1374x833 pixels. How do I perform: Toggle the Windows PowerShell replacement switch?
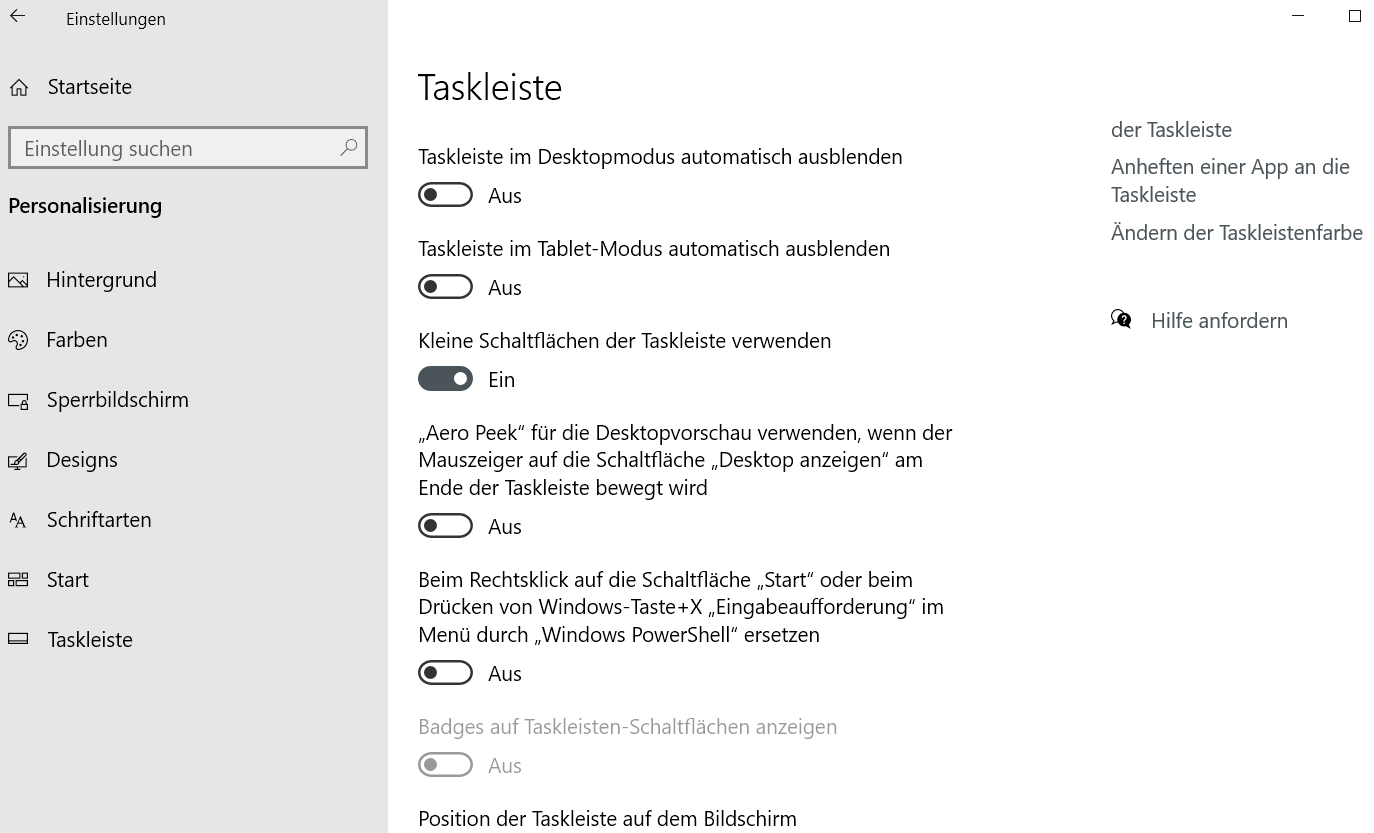tap(445, 673)
